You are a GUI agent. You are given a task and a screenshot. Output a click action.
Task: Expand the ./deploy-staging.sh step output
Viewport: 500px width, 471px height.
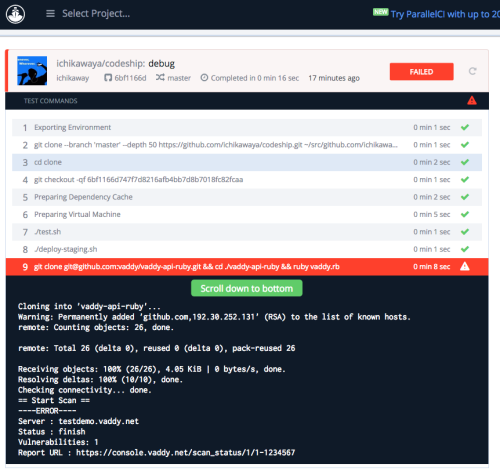pos(247,249)
